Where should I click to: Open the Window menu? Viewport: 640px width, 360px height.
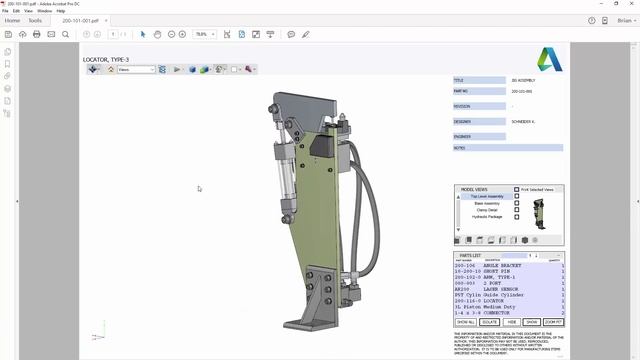coord(44,11)
